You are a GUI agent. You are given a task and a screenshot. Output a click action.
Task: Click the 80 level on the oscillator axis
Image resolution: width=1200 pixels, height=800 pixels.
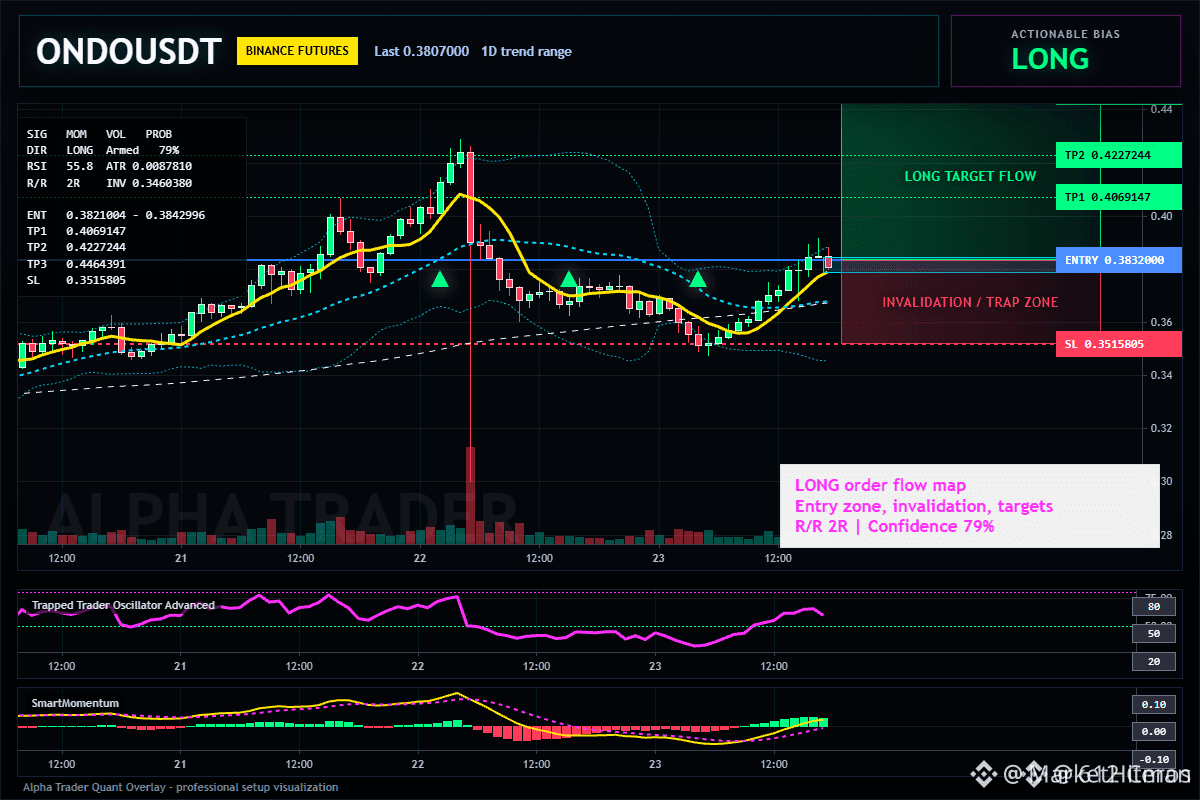coord(1152,606)
